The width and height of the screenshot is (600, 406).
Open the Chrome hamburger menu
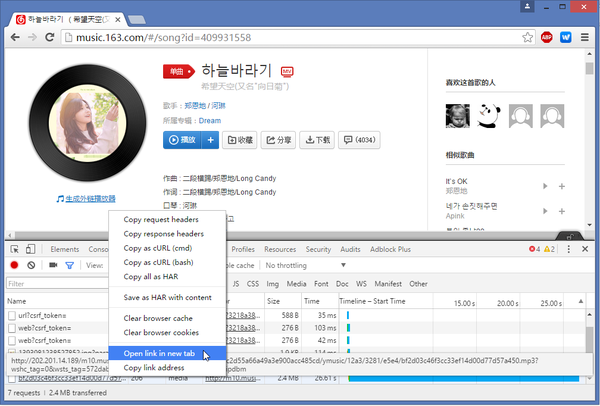pos(585,38)
